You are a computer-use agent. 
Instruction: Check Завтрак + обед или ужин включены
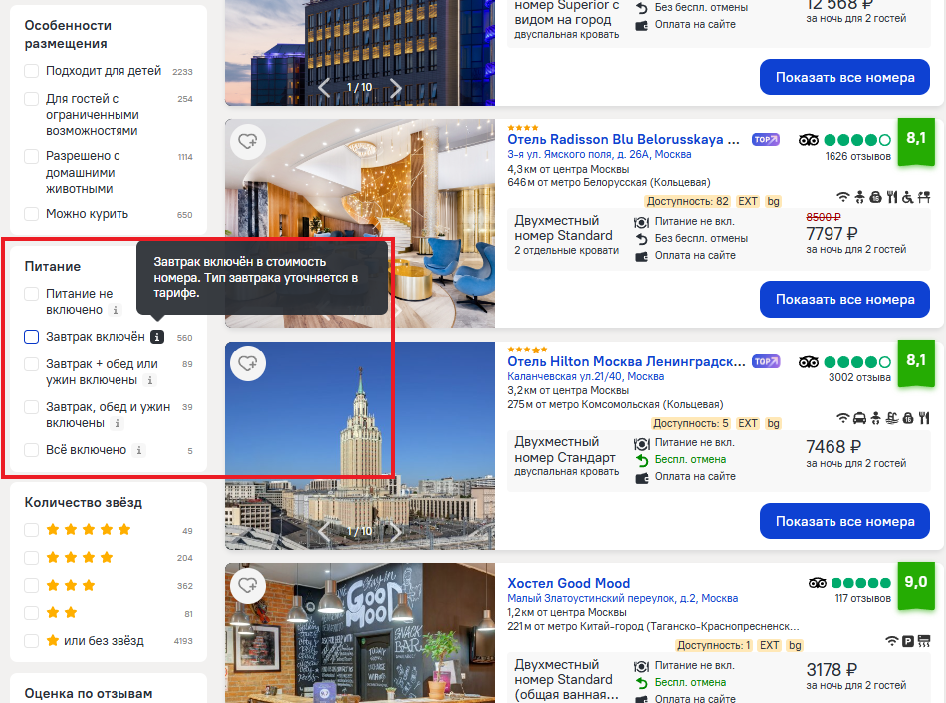31,364
